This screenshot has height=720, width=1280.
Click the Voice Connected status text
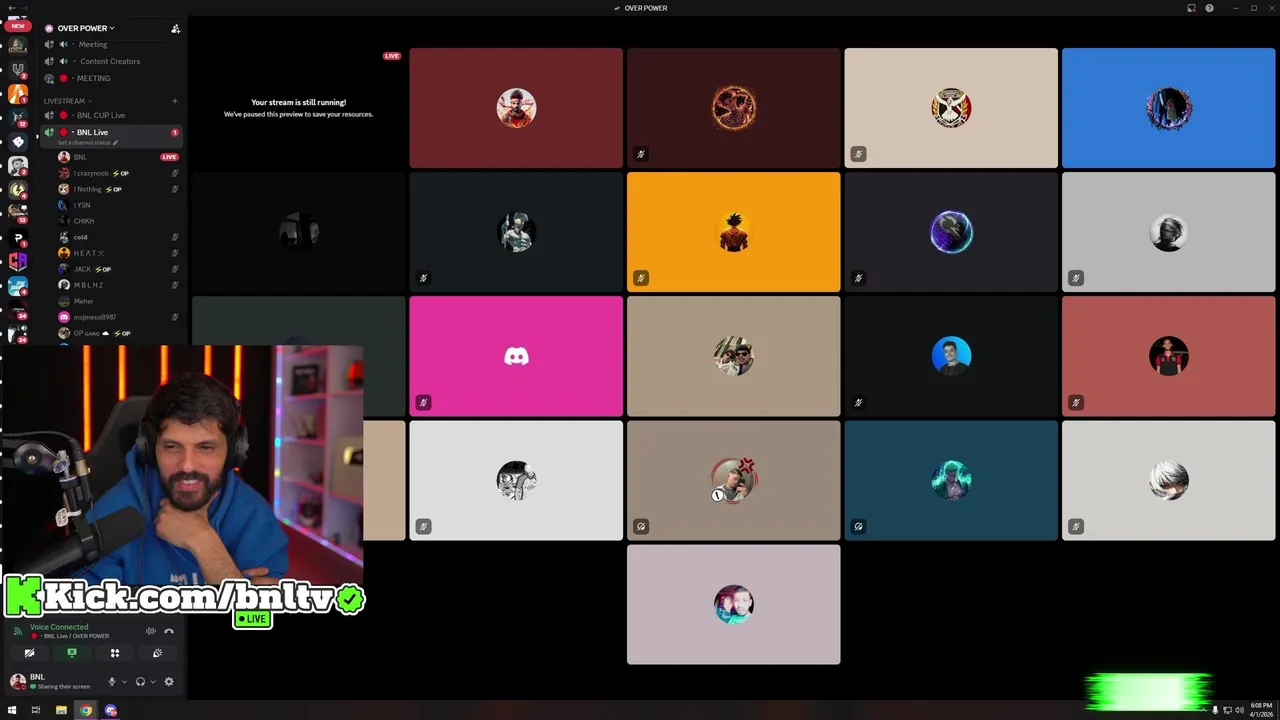(x=59, y=627)
